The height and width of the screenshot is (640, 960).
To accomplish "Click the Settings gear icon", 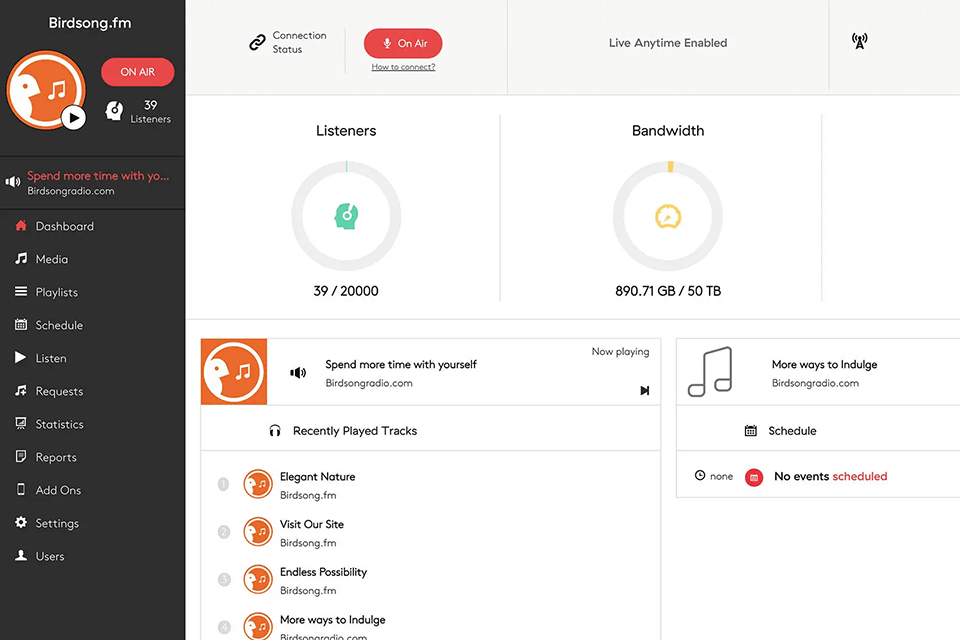I will click(21, 522).
